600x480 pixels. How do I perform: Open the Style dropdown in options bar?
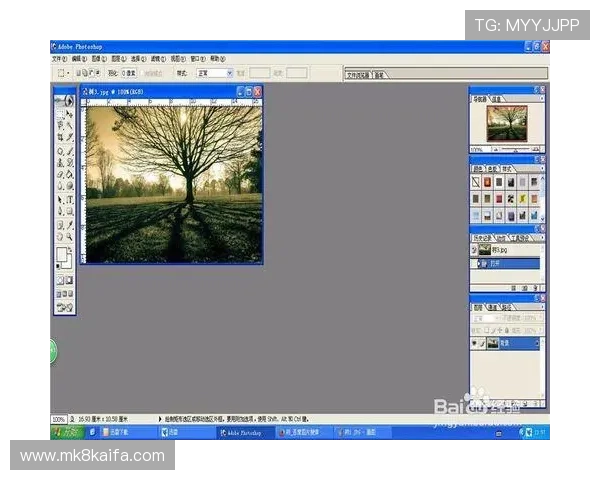[x=217, y=73]
